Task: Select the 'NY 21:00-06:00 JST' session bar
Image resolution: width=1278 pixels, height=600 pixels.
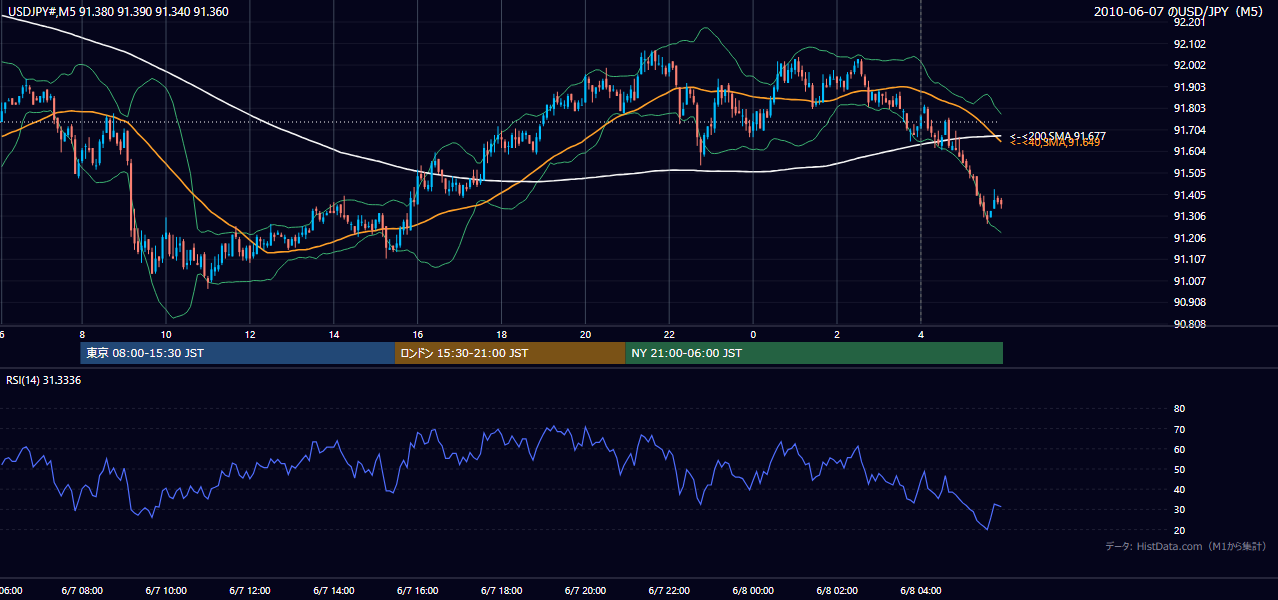Action: coord(814,353)
